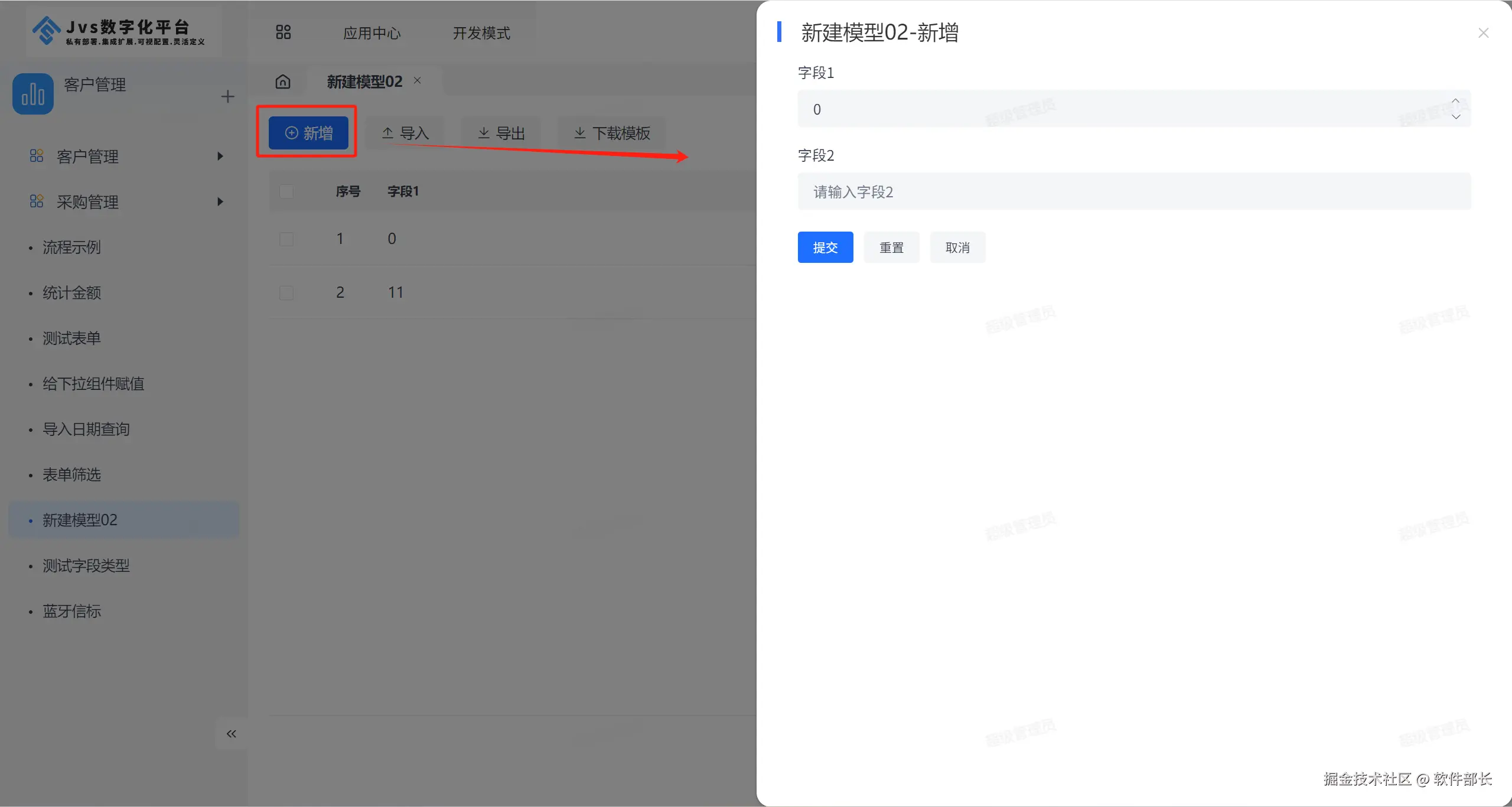Viewport: 1512px width, 807px height.
Task: Check the checkbox for row 2
Action: (x=286, y=292)
